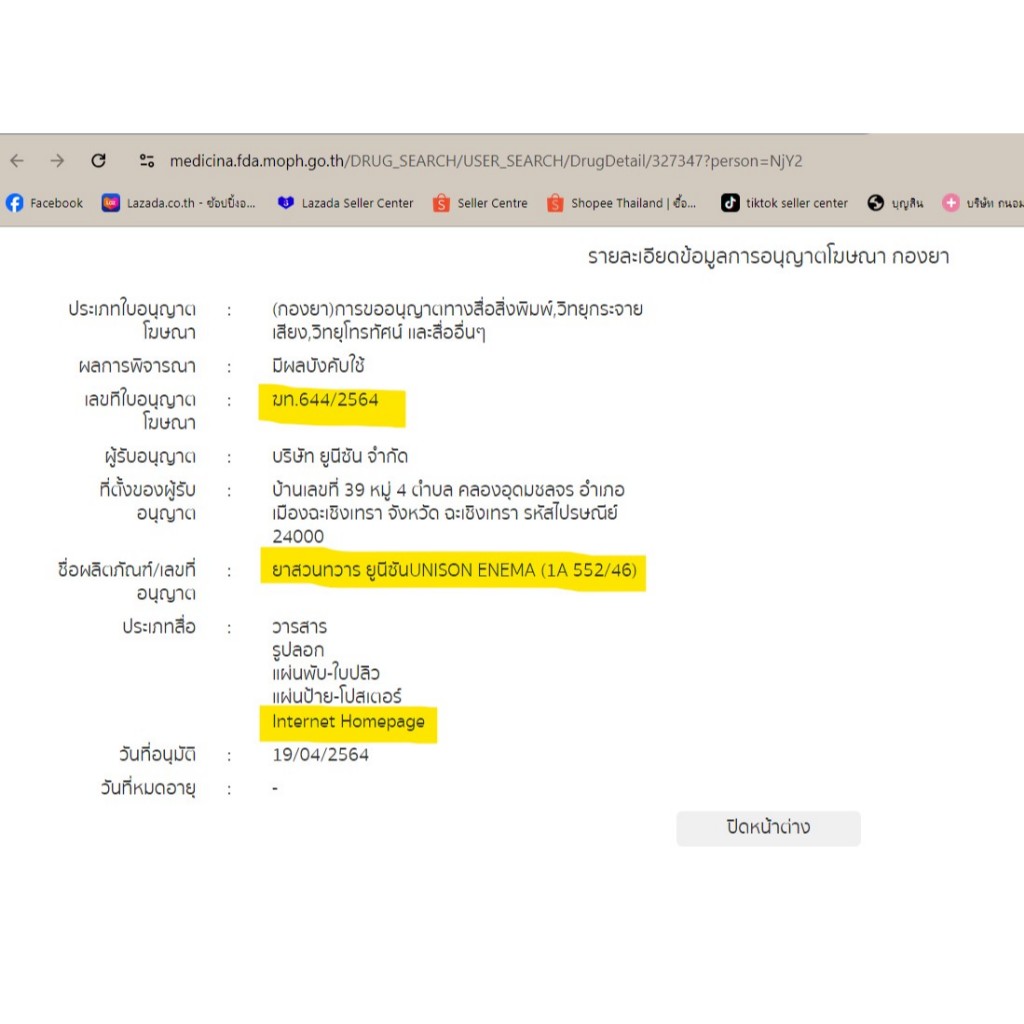The width and height of the screenshot is (1024, 1024).
Task: Reload the current page
Action: (x=98, y=161)
